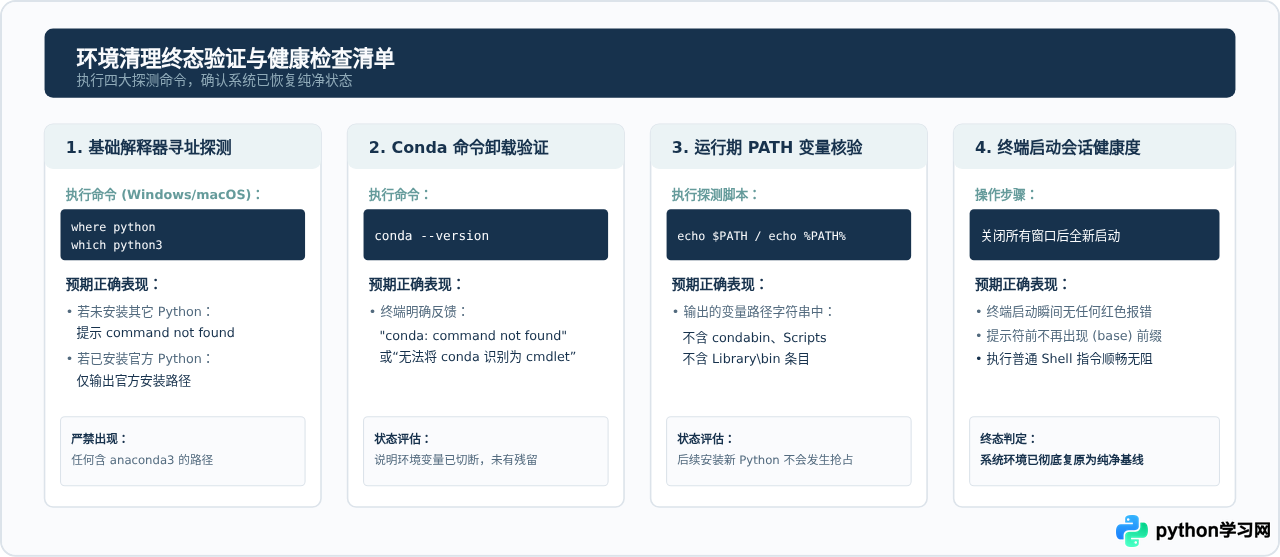Click 预期正确表现 in PATH card
The width and height of the screenshot is (1280, 557).
[x=719, y=284]
